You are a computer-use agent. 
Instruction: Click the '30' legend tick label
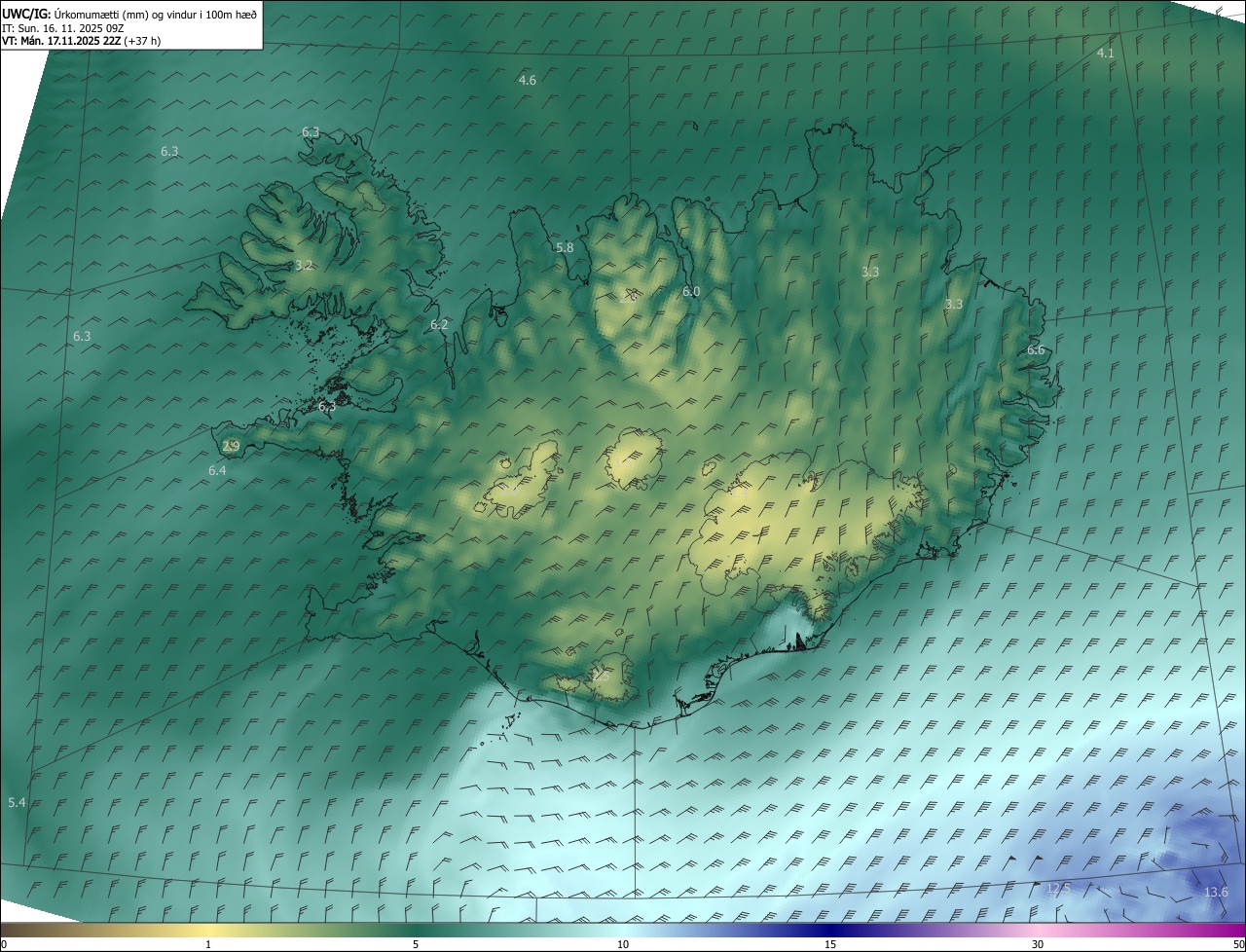point(1038,945)
